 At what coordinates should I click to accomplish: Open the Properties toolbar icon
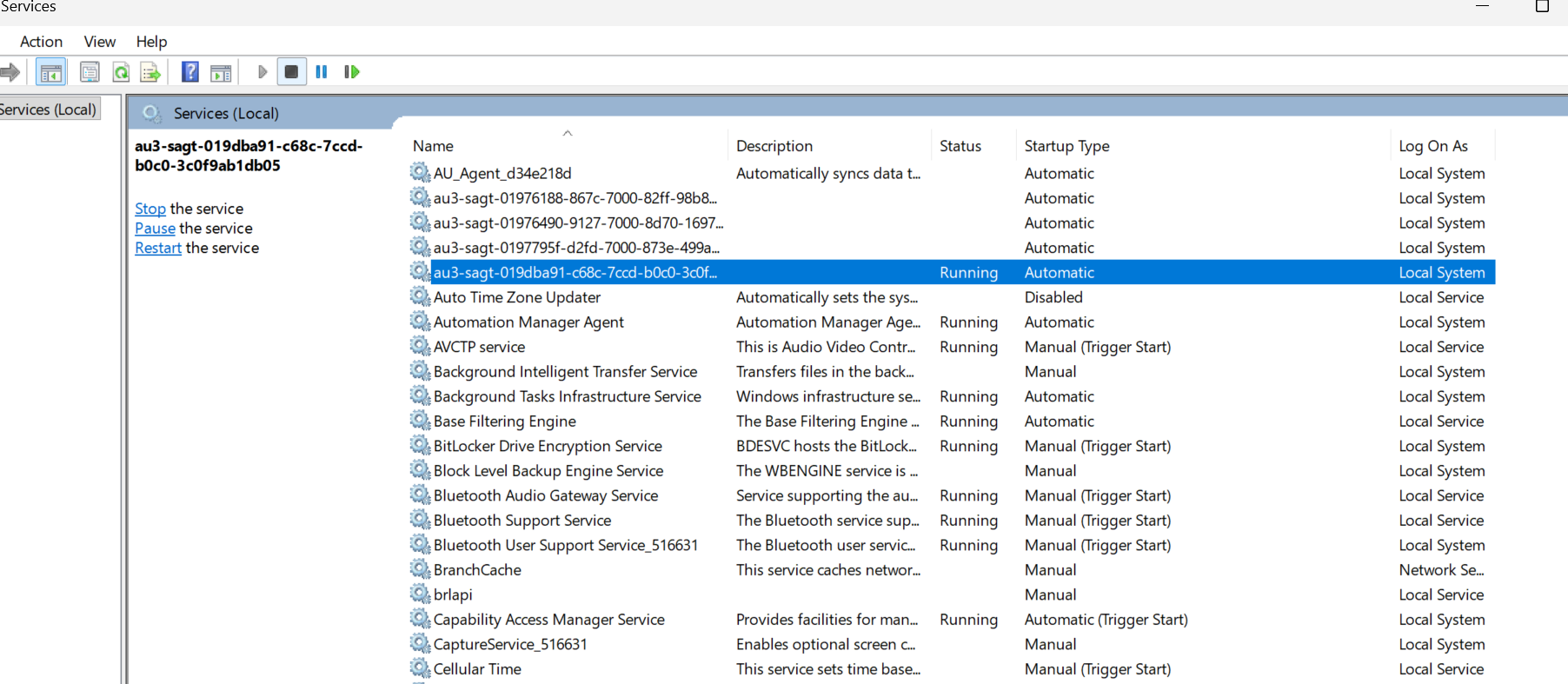90,72
